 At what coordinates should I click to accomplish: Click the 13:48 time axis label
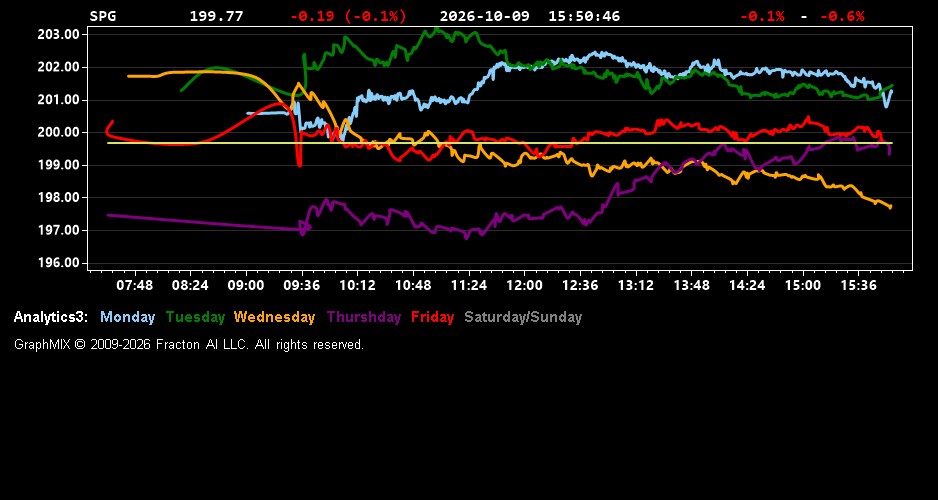pyautogui.click(x=692, y=285)
